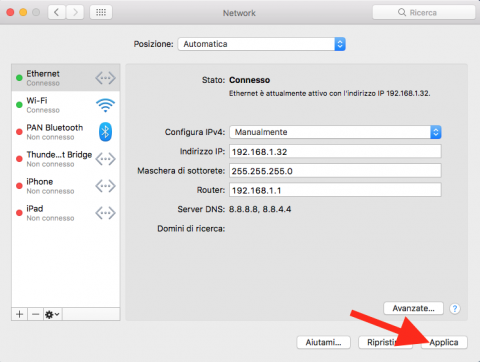Select the iPhone network service

coord(66,186)
